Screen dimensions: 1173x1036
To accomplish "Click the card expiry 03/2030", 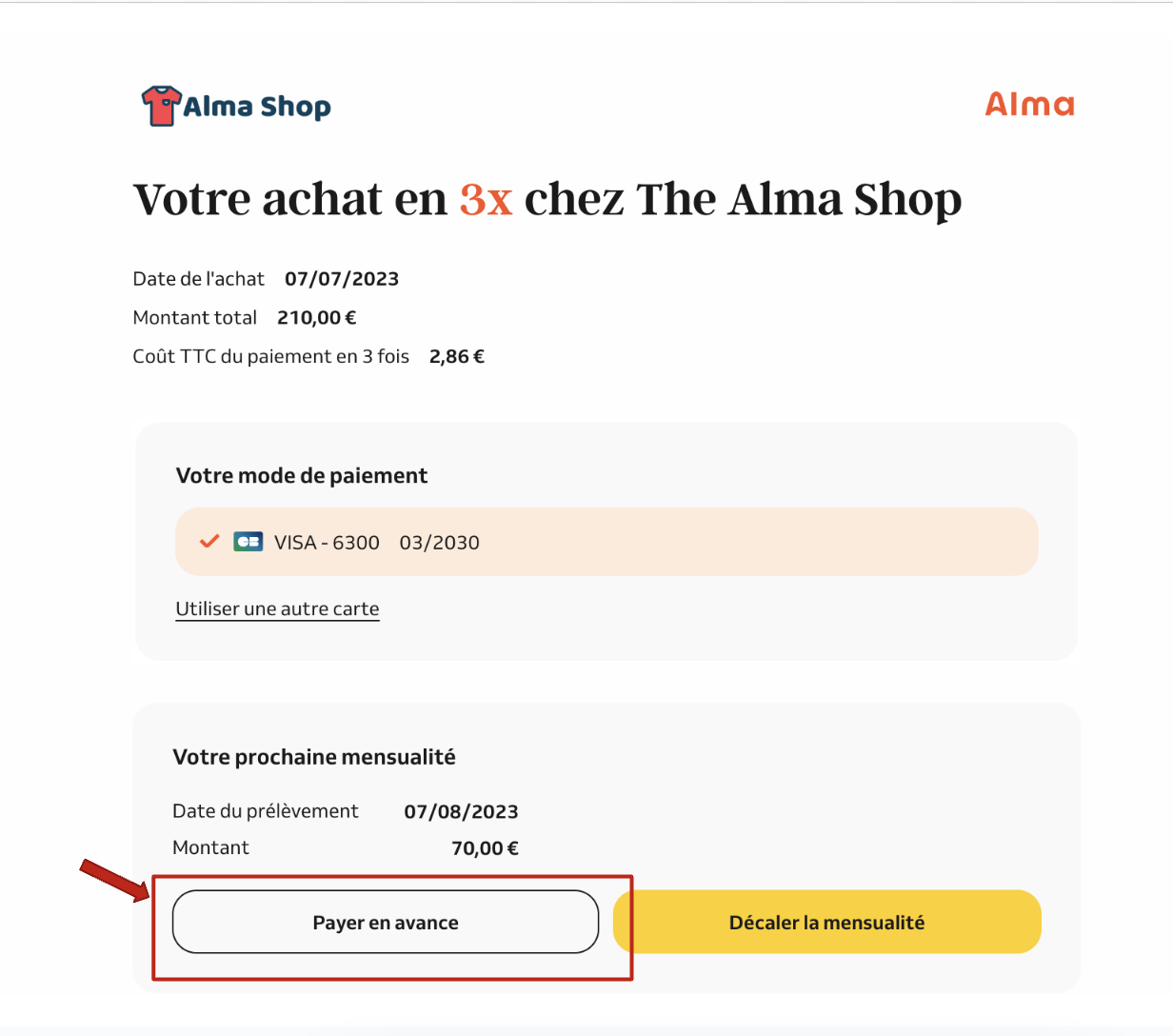I will pos(440,543).
